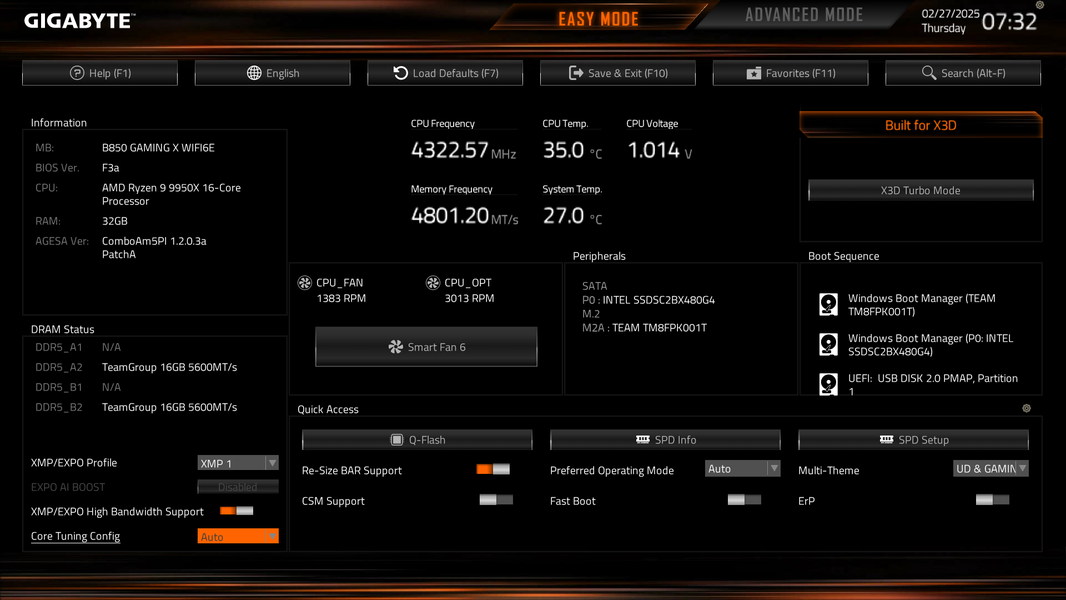
Task: Click the Search magnifier icon
Action: click(x=929, y=72)
